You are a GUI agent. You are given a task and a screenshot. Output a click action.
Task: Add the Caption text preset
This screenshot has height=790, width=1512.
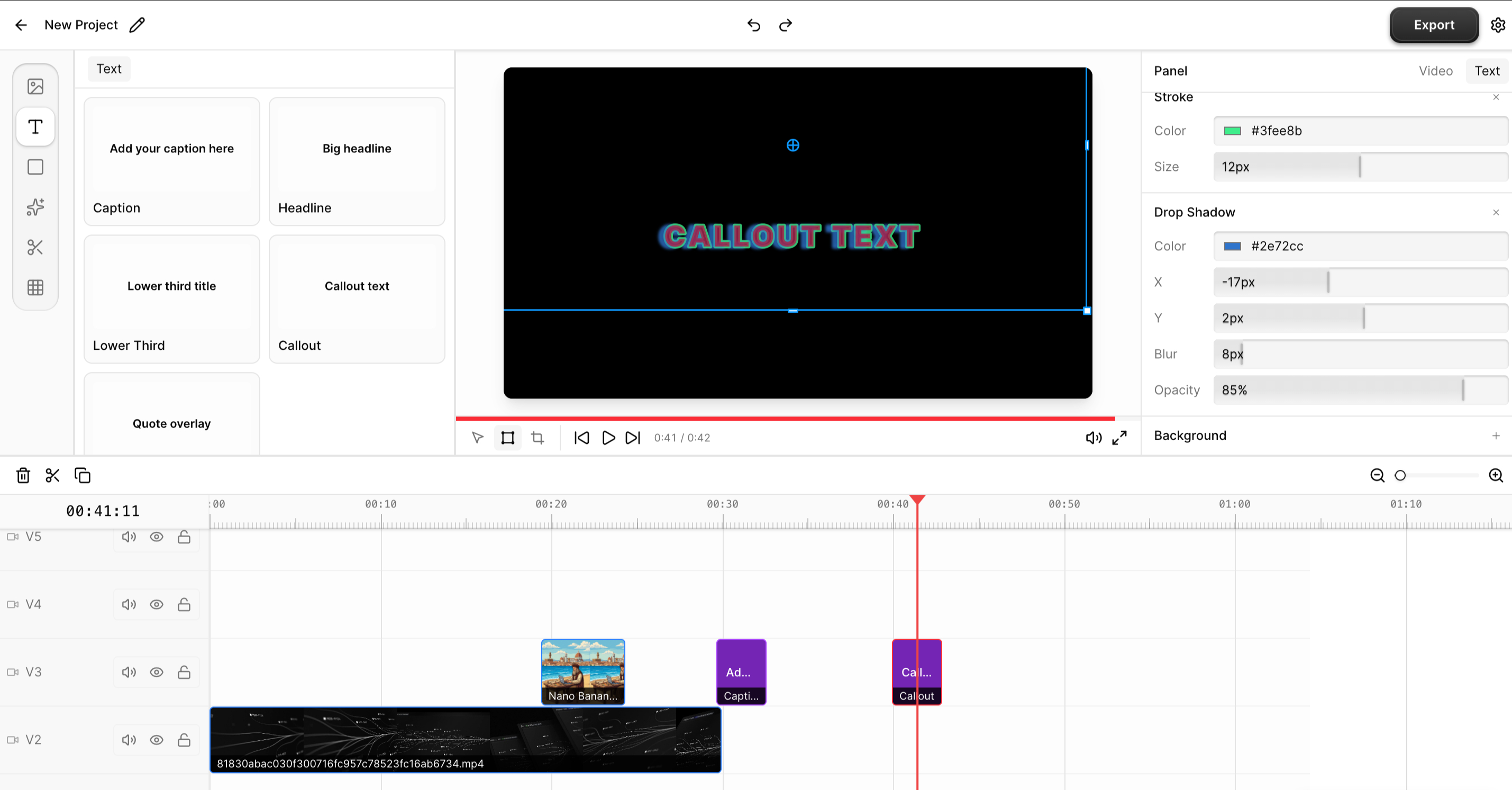[171, 161]
